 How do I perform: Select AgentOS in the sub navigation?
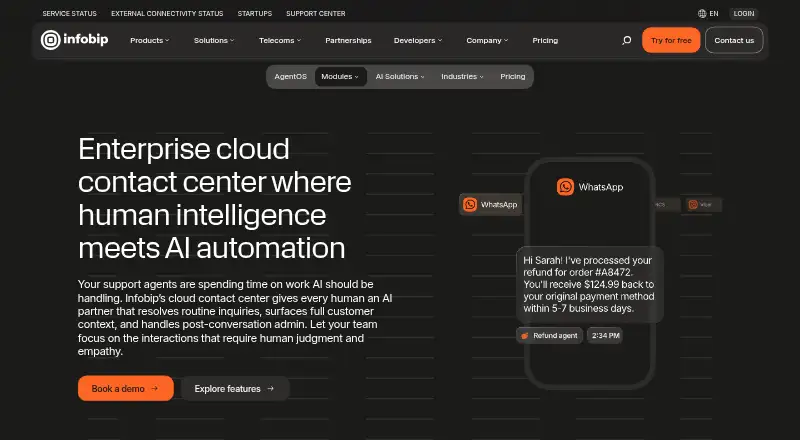coord(290,77)
